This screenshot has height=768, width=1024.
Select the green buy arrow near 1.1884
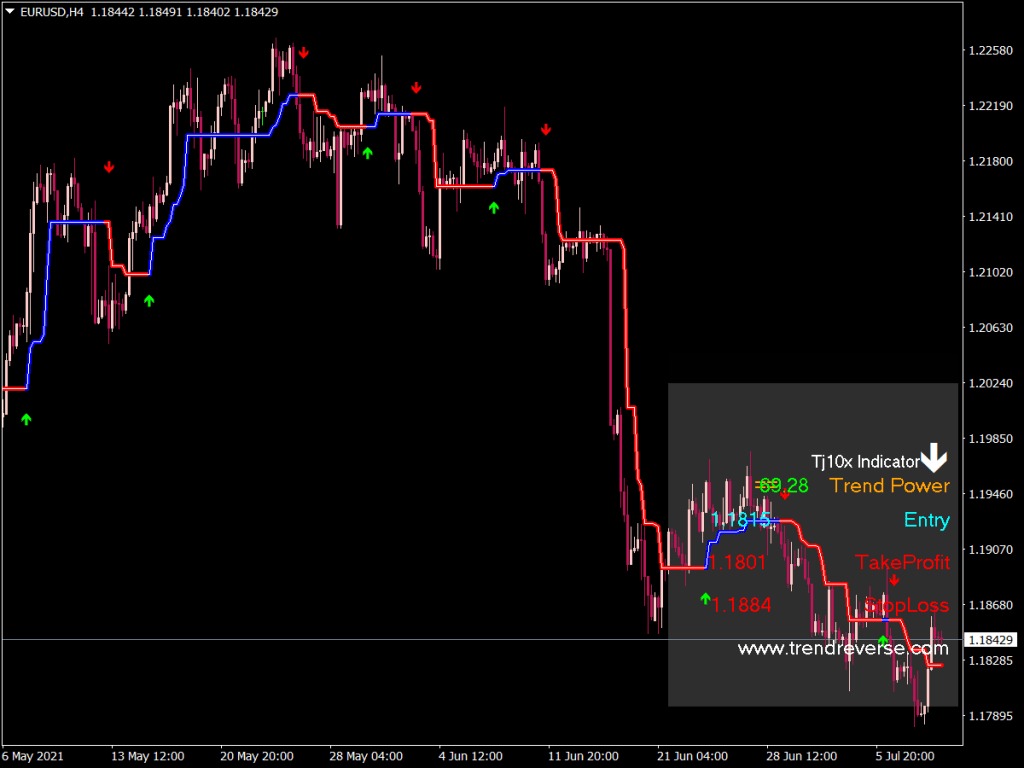tap(705, 601)
